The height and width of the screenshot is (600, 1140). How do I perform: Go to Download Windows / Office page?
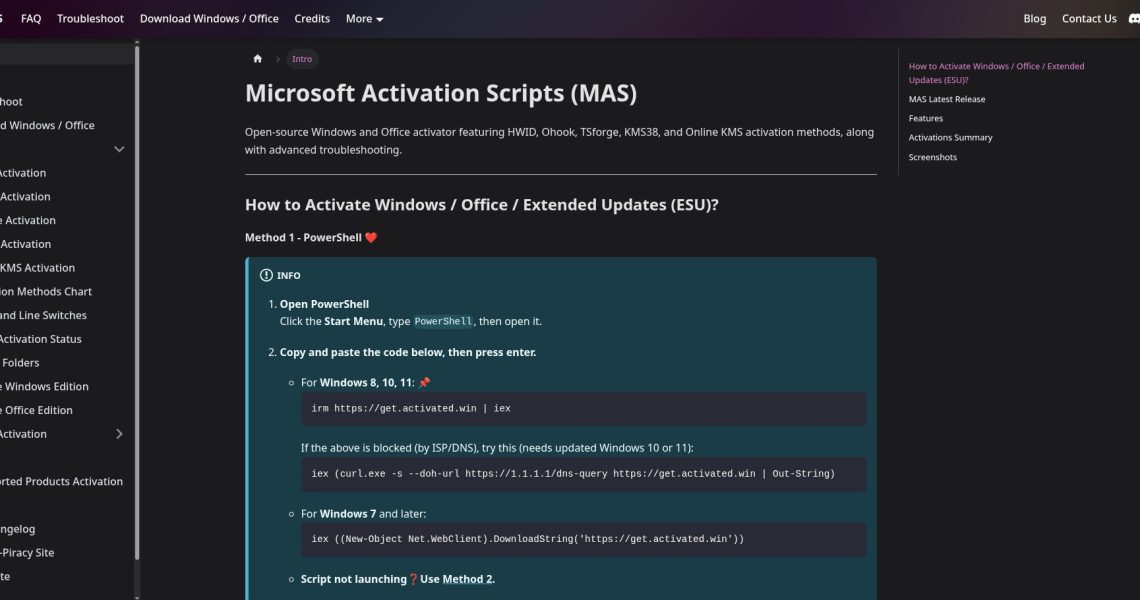click(209, 19)
